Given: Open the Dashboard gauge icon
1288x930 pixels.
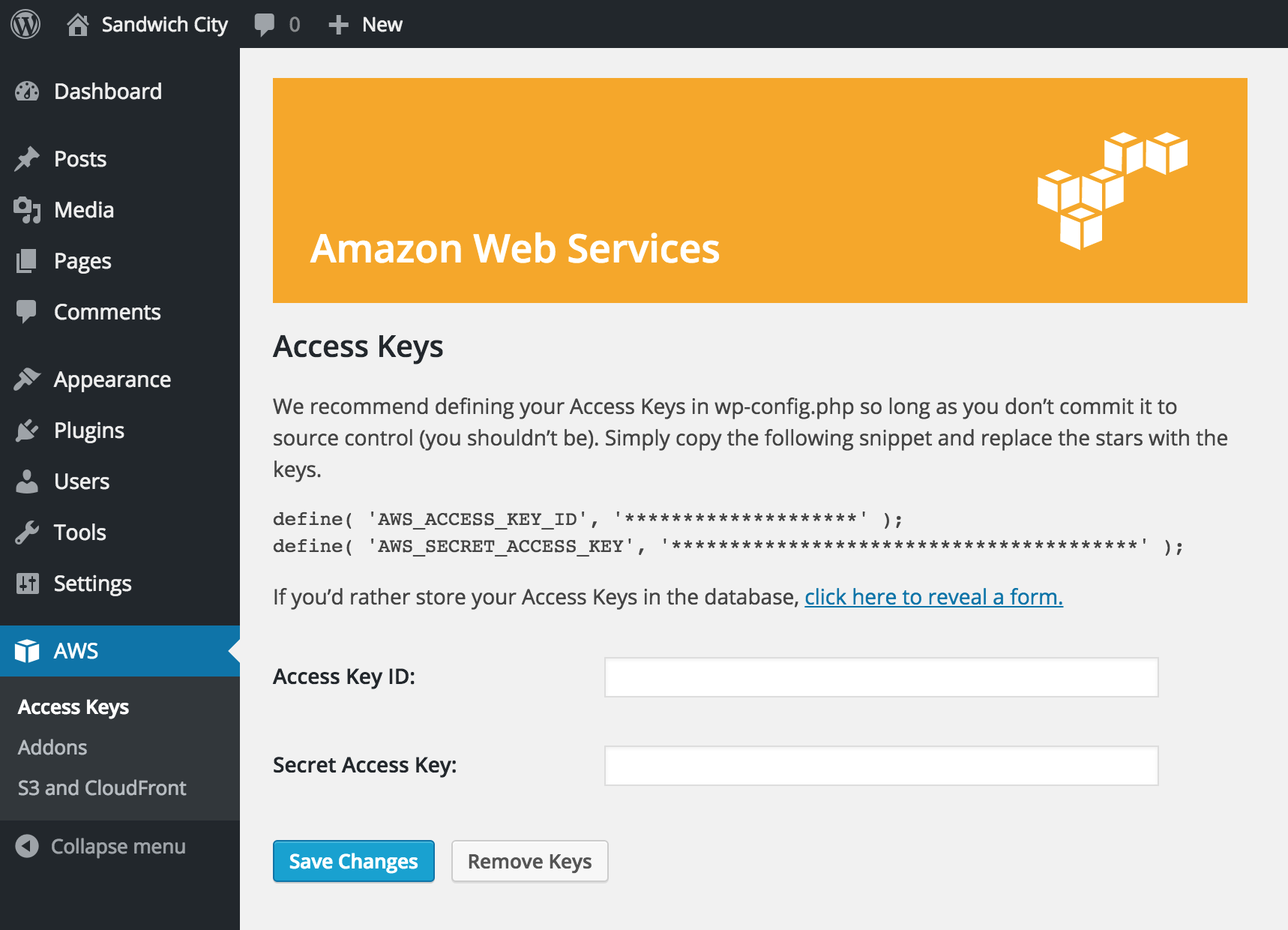Looking at the screenshot, I should click(x=26, y=91).
